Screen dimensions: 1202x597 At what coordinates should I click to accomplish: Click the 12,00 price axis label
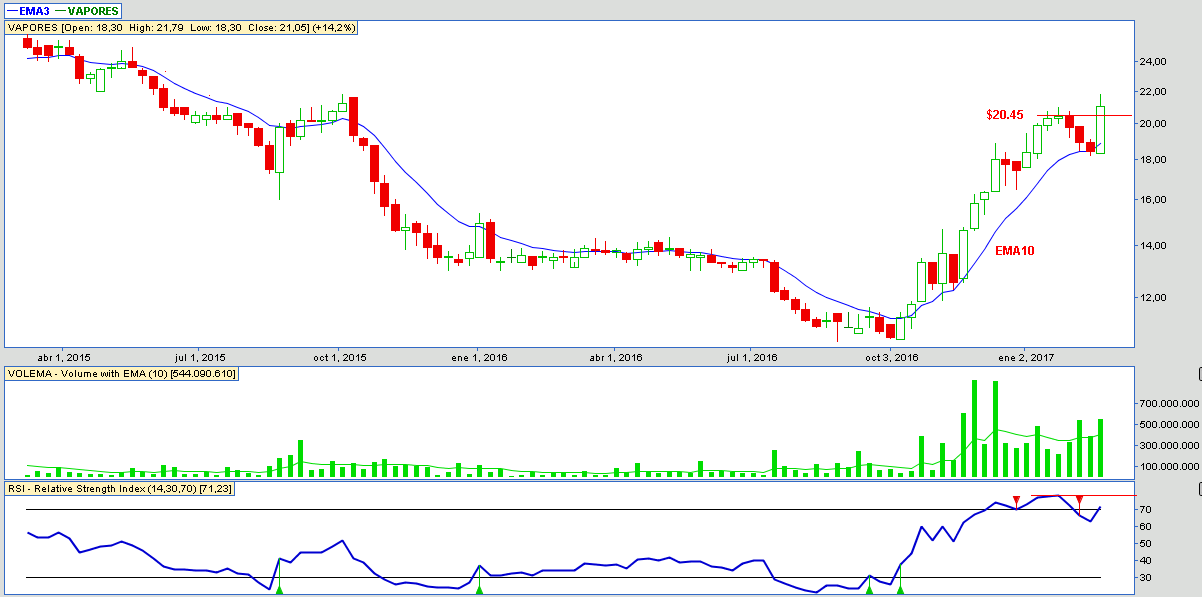coord(1153,298)
